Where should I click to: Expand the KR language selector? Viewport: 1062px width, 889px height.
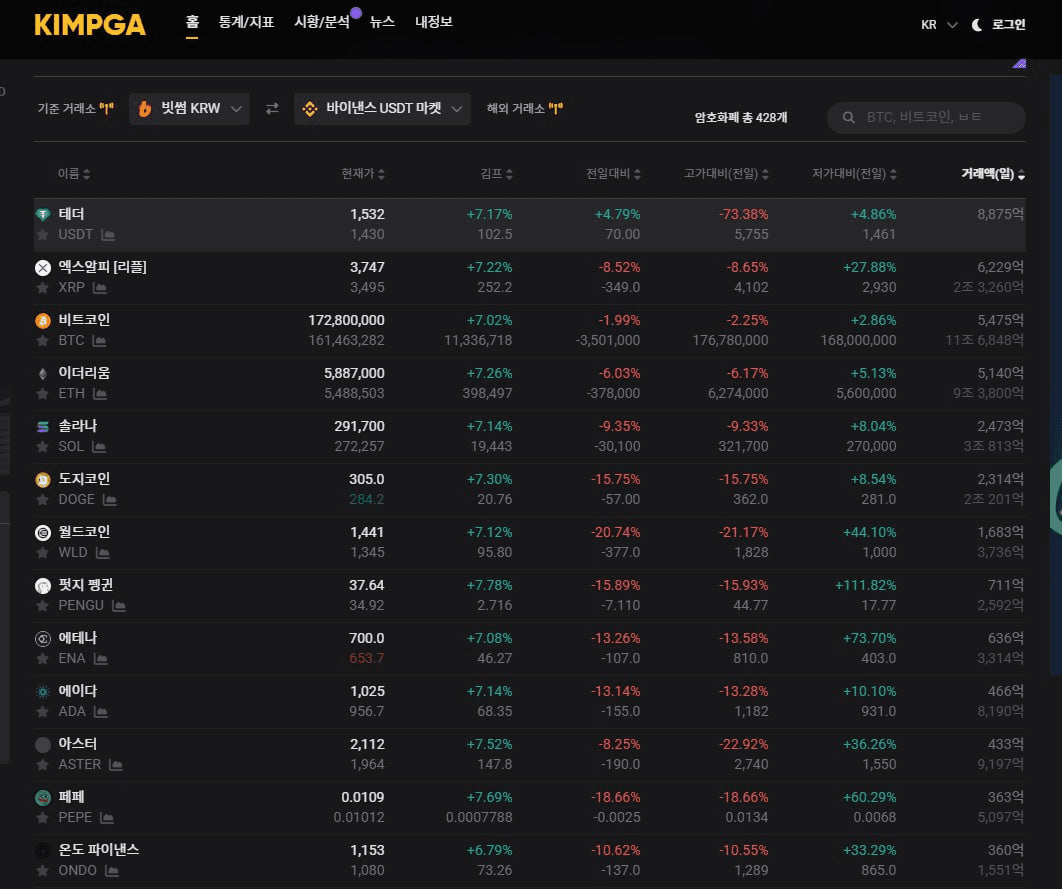click(938, 25)
